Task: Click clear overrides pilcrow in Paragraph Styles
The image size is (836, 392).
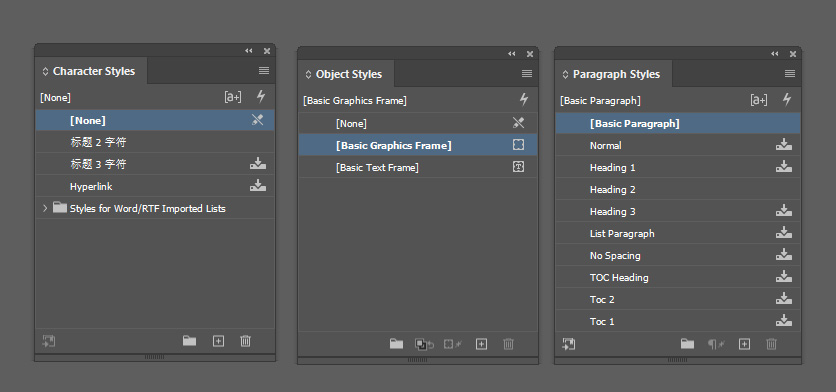Action: pos(716,344)
